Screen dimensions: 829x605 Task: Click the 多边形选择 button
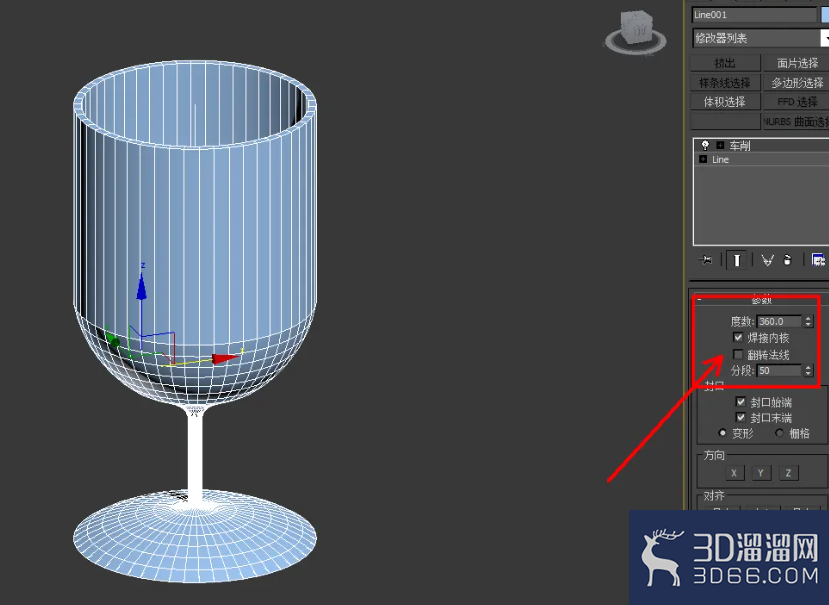pyautogui.click(x=796, y=82)
